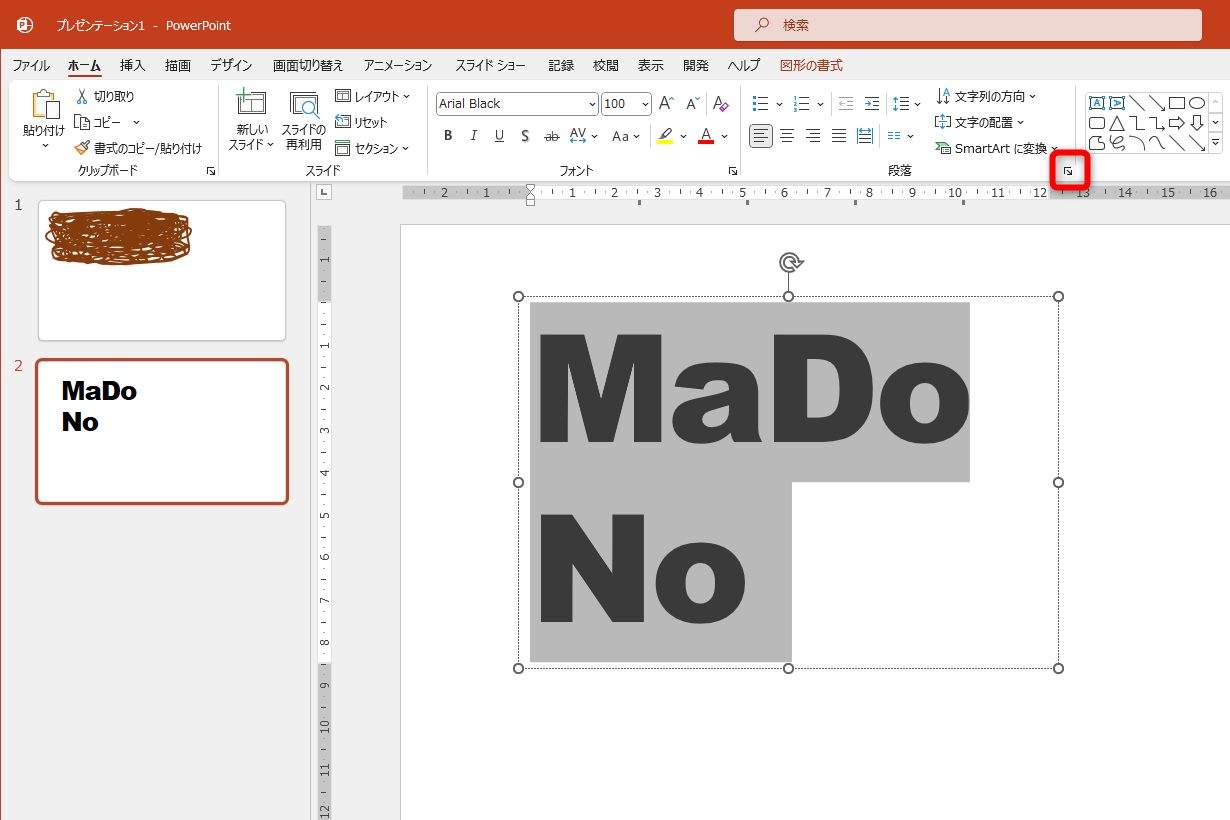Switch to the 図形の書式 (Shape Format) tab

pos(811,65)
